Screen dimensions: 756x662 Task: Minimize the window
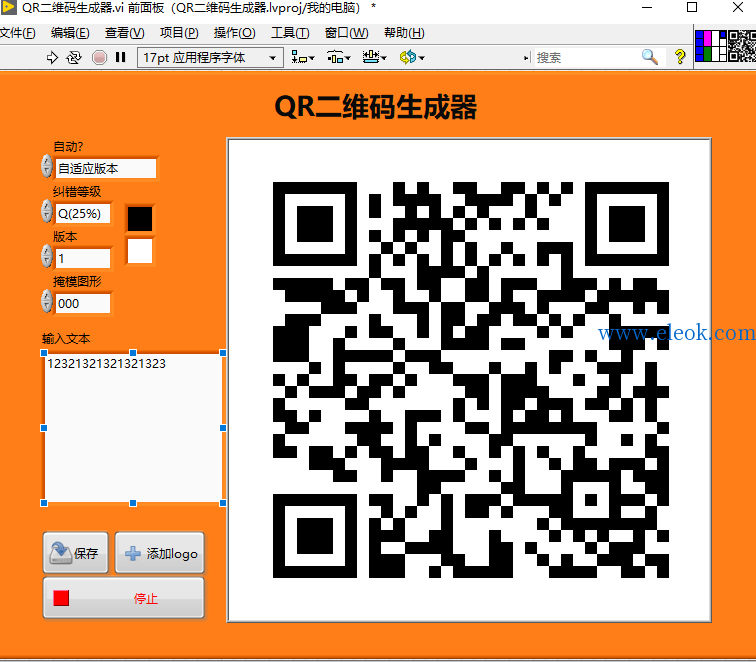coord(647,7)
